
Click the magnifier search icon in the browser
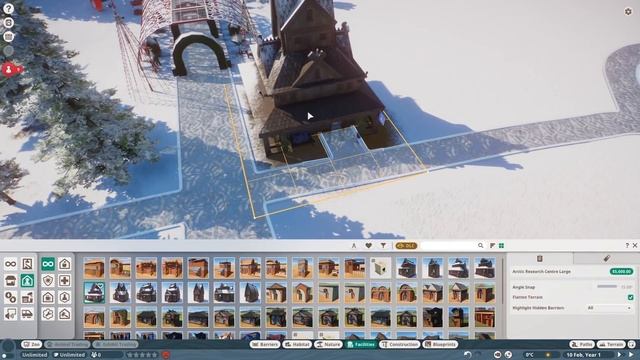coord(480,245)
